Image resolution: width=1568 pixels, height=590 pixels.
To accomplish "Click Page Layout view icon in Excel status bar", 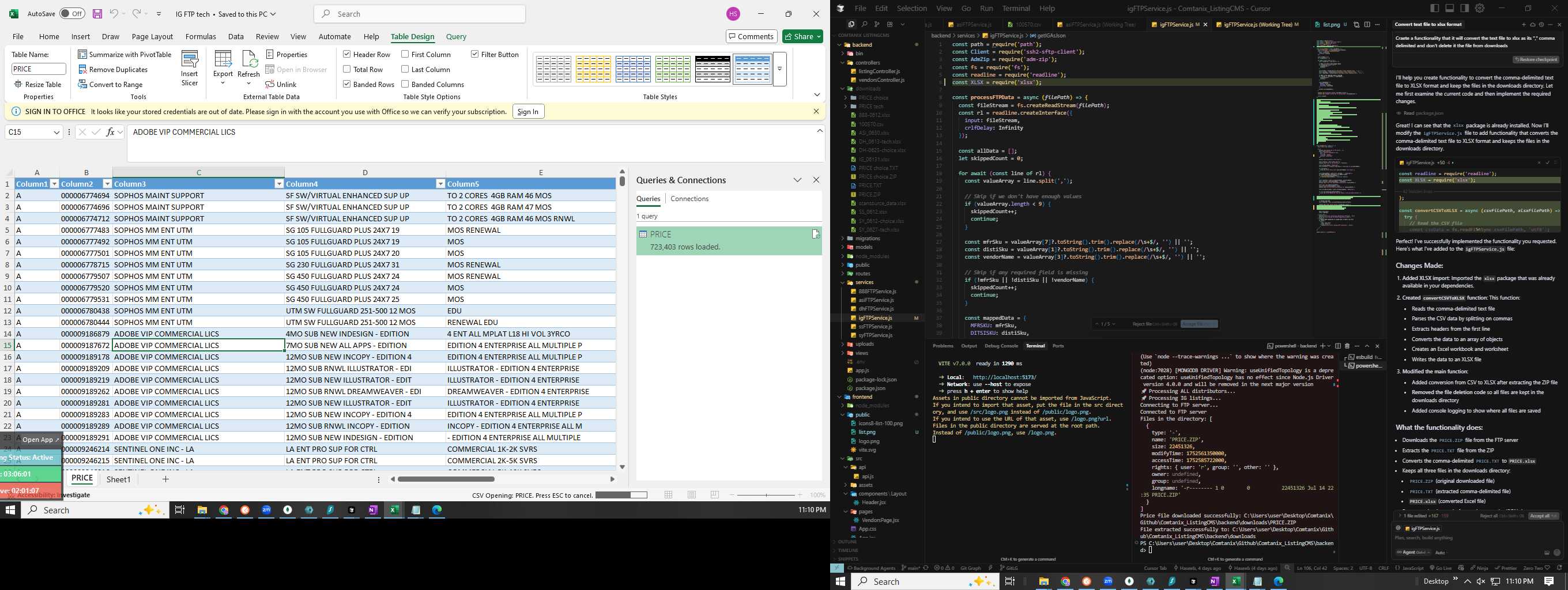I will (692, 494).
